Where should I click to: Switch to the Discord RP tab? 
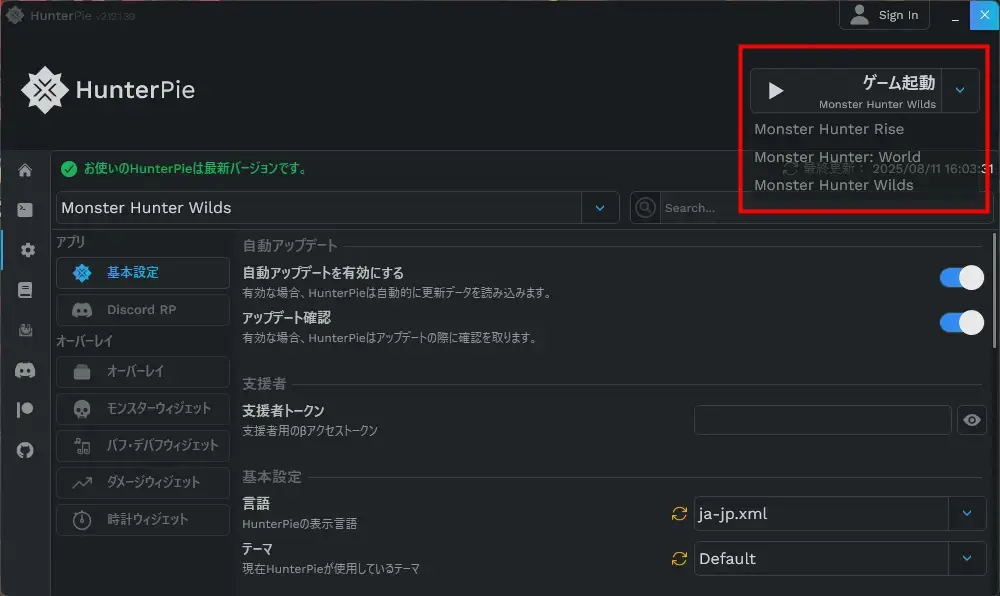[143, 310]
